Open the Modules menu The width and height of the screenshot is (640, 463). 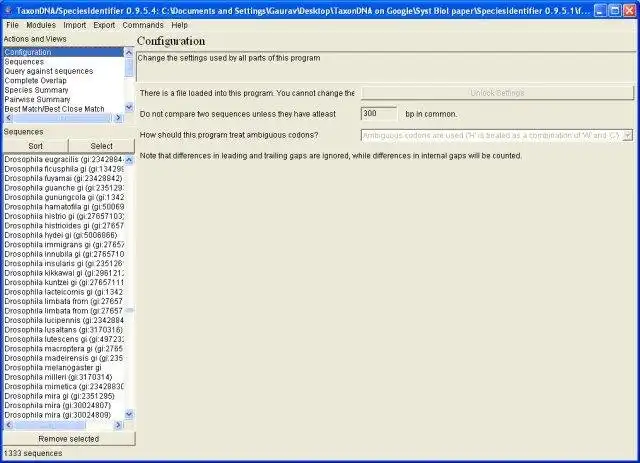[41, 25]
